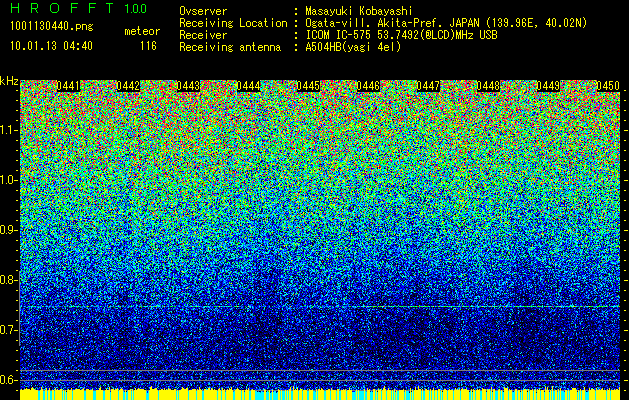Viewport: 629px width, 400px height.
Task: Click the meteor count value 116
Action: (148, 46)
